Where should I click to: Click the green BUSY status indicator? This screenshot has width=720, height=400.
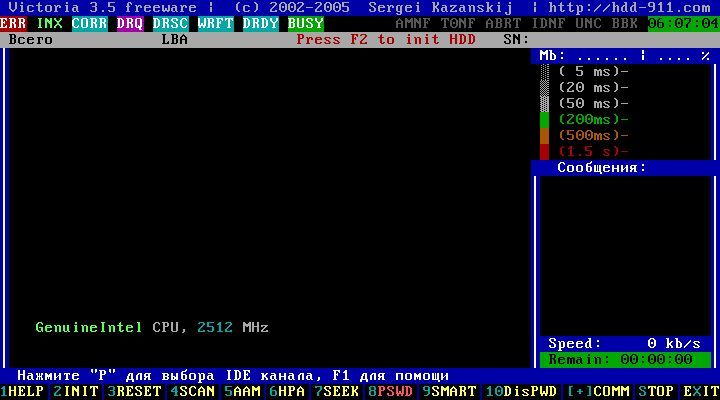pyautogui.click(x=305, y=23)
